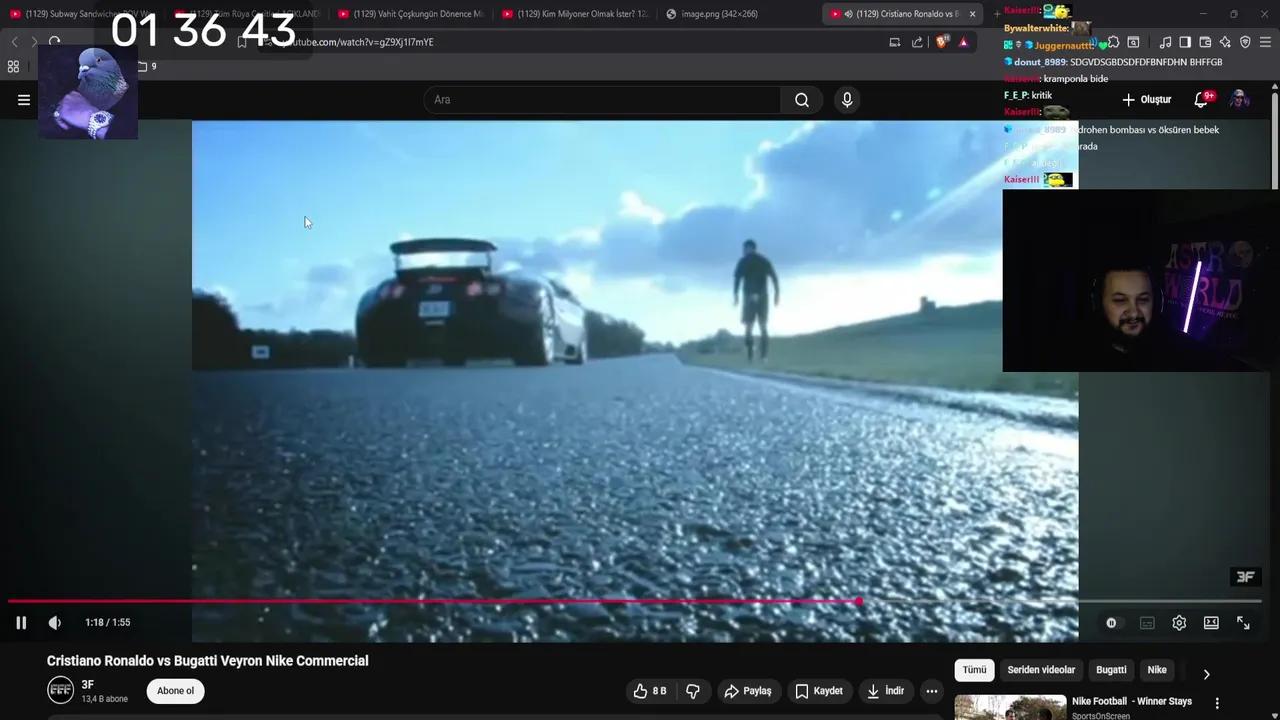
Task: Click the '13,4 B abone' subscriber count
Action: (104, 699)
